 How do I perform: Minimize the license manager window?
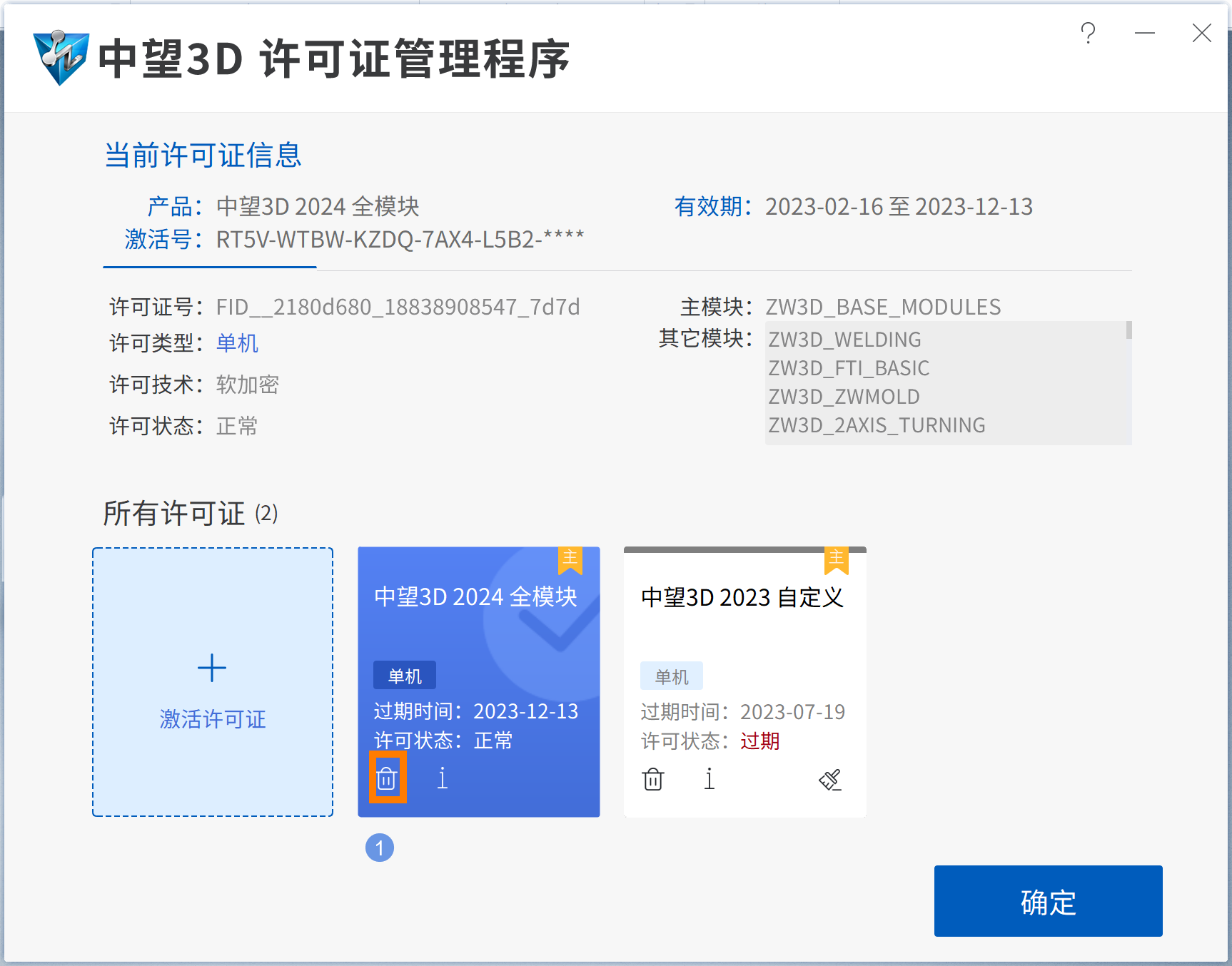(x=1145, y=33)
